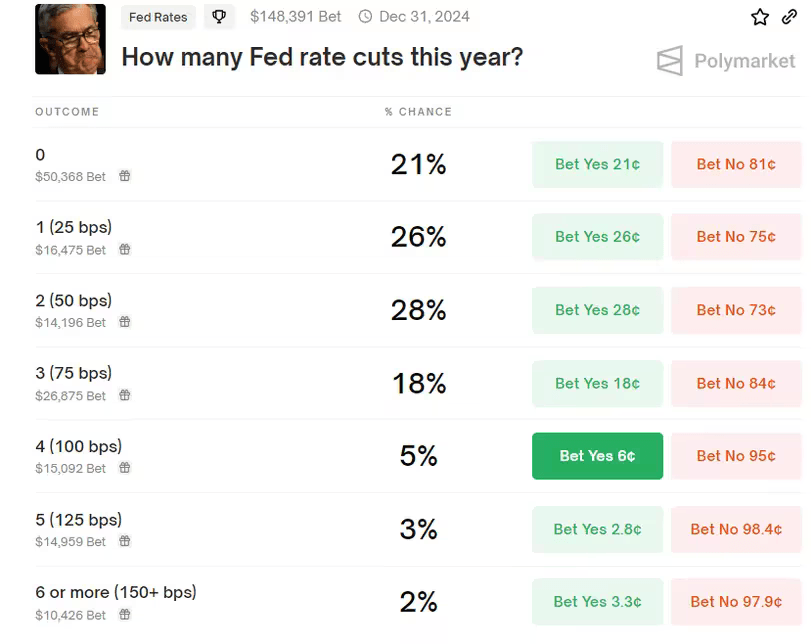Viewport: 811px width, 644px height.
Task: Click the gift icon beside $26,875 Bet
Action: (125, 395)
